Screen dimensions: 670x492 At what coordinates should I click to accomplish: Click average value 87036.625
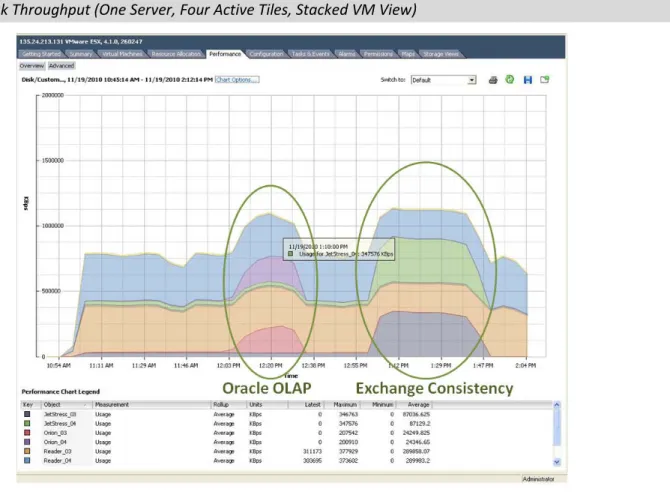416,414
